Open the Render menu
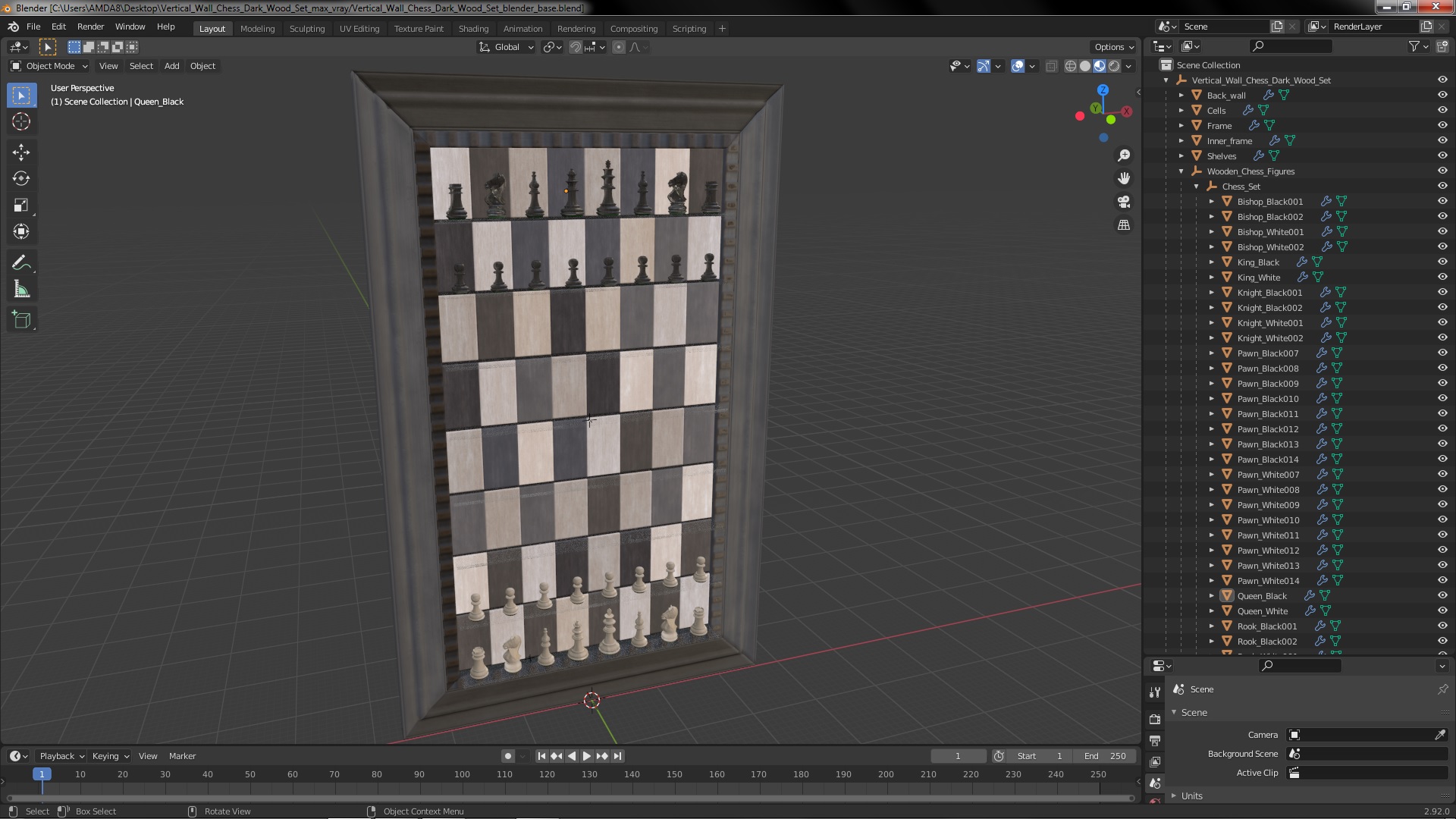This screenshot has width=1456, height=819. tap(90, 27)
